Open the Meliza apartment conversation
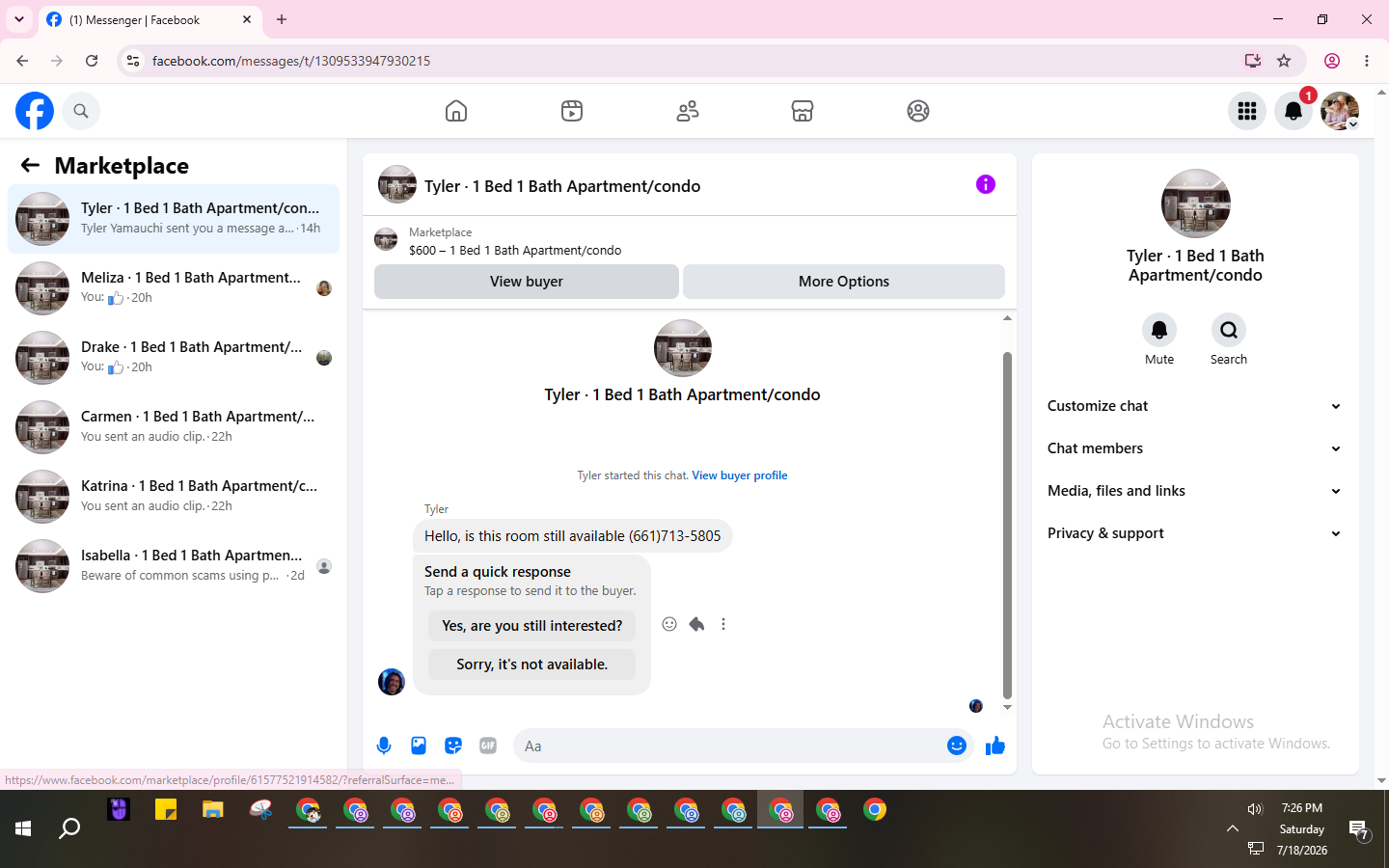 174,288
